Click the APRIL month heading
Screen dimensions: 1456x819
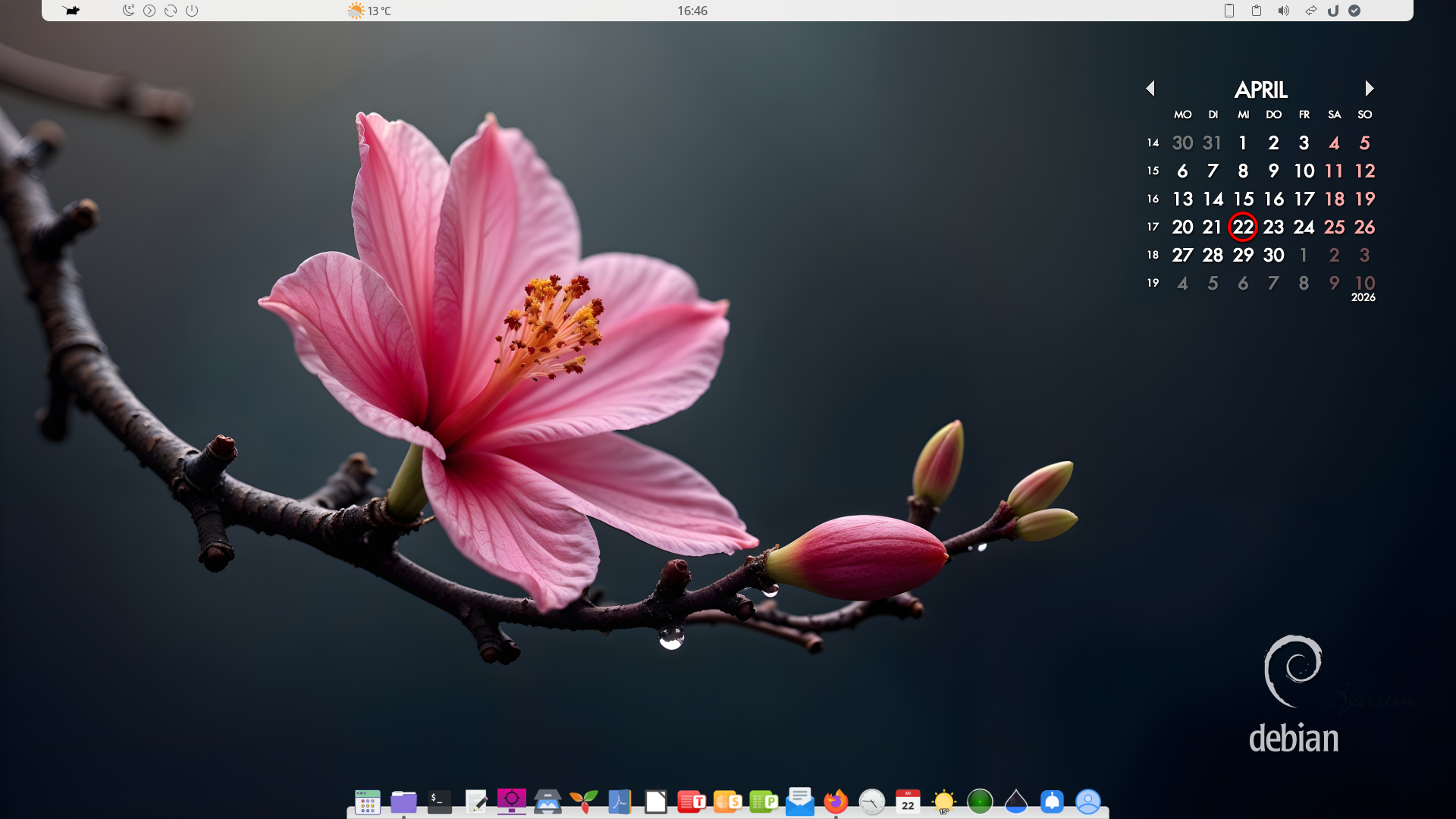1260,89
